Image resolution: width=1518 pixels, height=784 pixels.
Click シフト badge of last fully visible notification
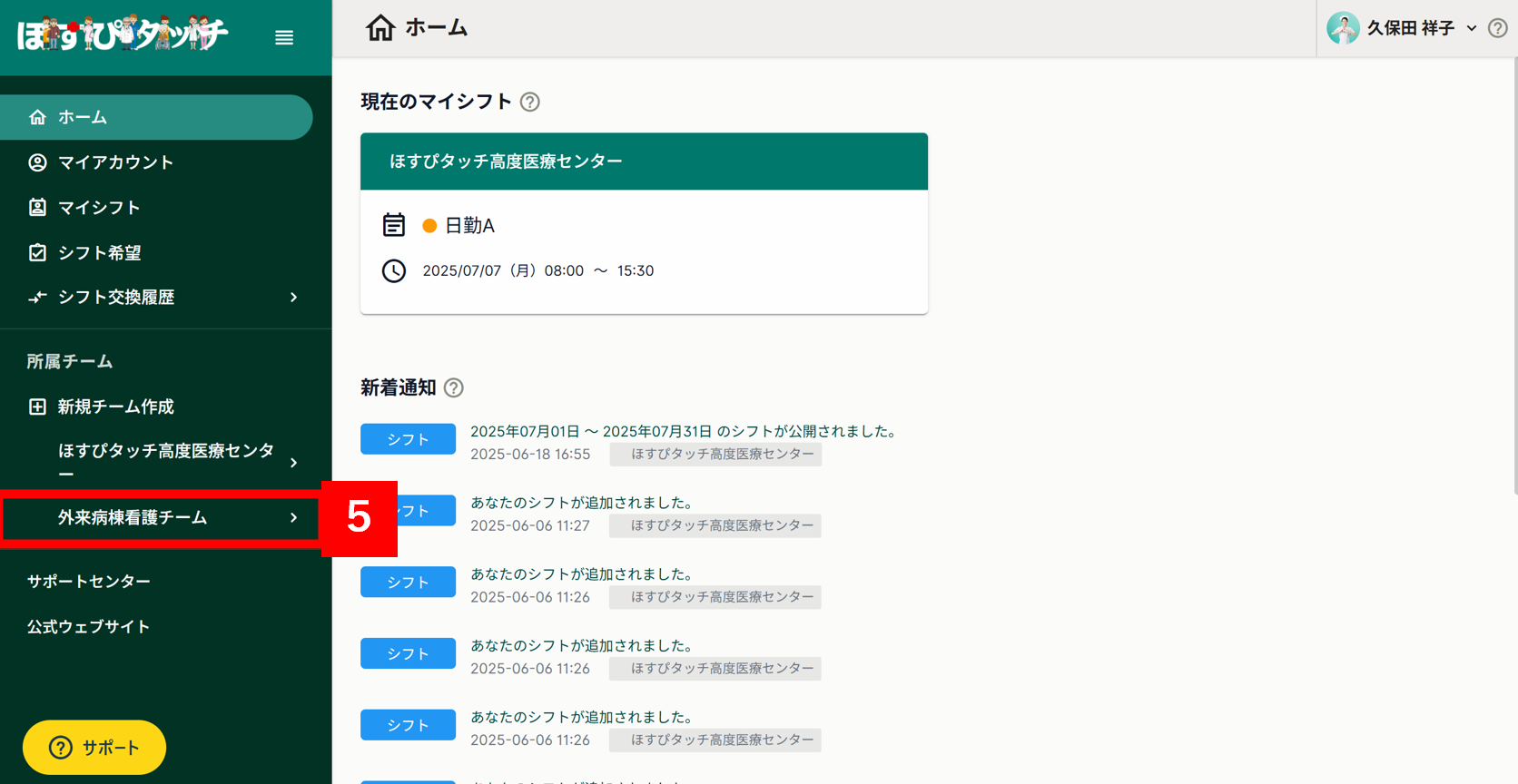point(408,725)
